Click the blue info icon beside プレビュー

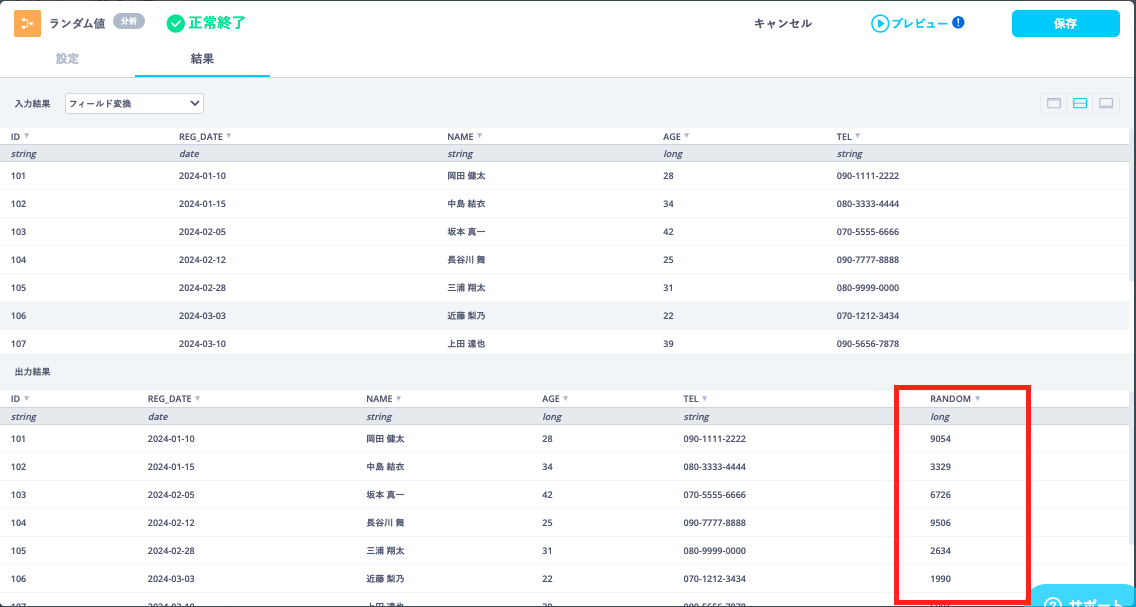[x=958, y=22]
